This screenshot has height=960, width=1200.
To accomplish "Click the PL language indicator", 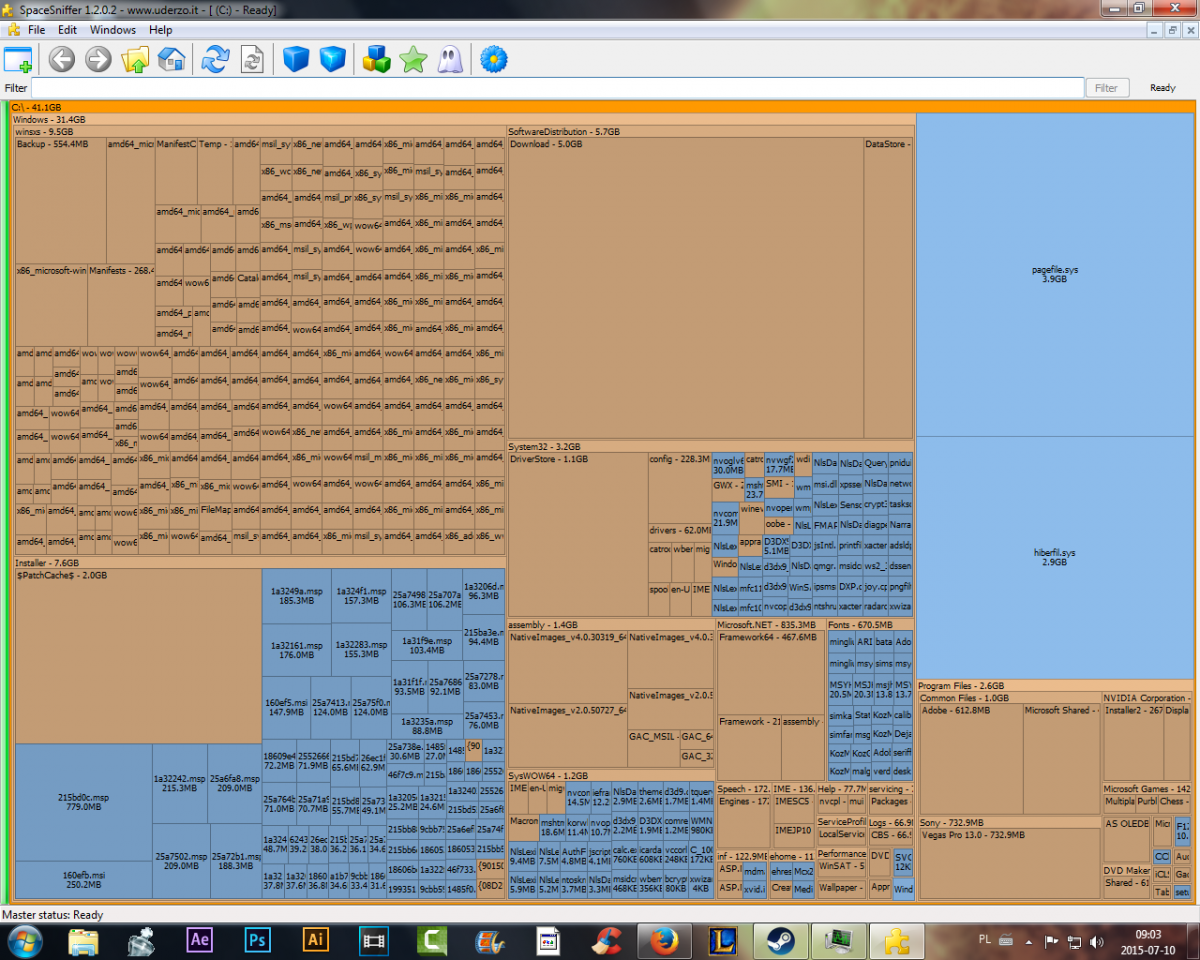I will (984, 941).
